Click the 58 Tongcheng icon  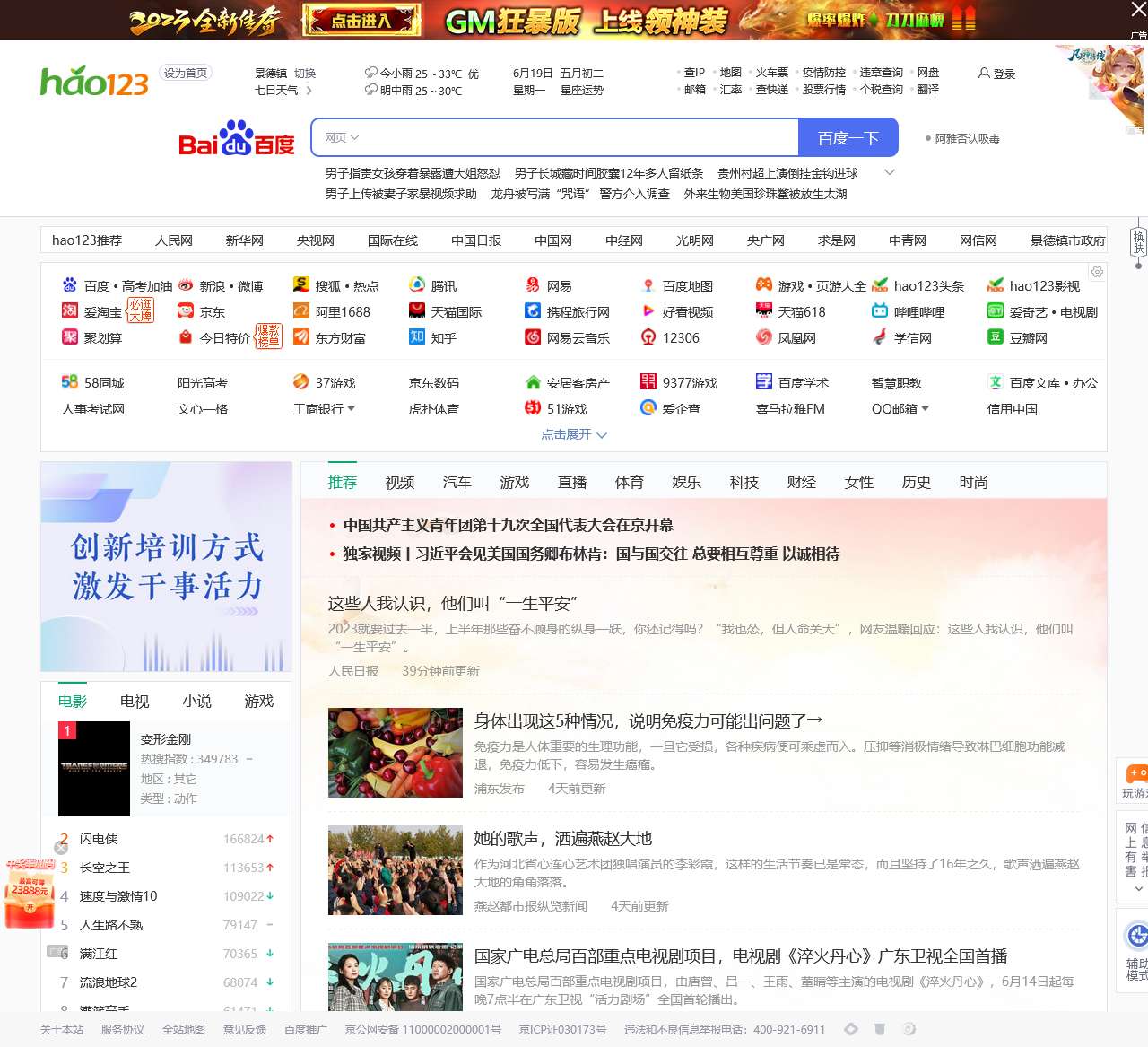click(69, 382)
